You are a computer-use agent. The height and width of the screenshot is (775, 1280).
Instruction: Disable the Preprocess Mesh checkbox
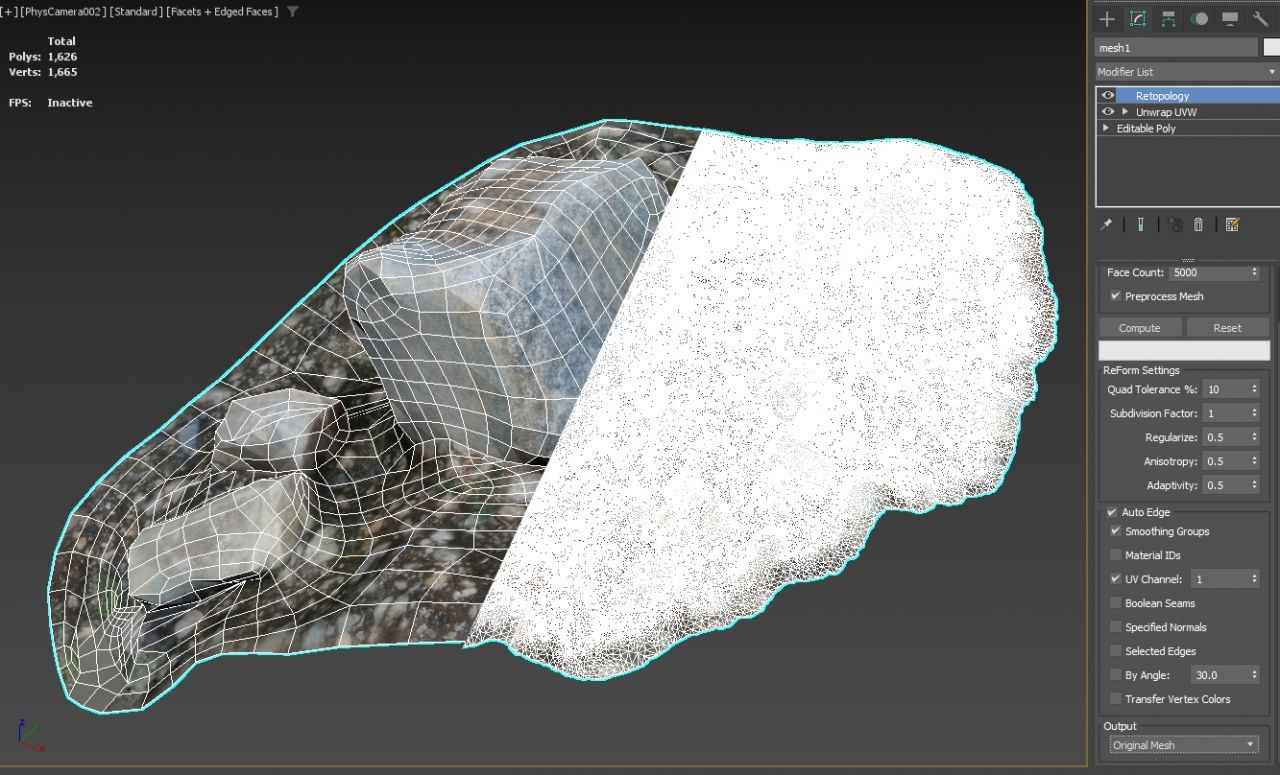pyautogui.click(x=1115, y=296)
